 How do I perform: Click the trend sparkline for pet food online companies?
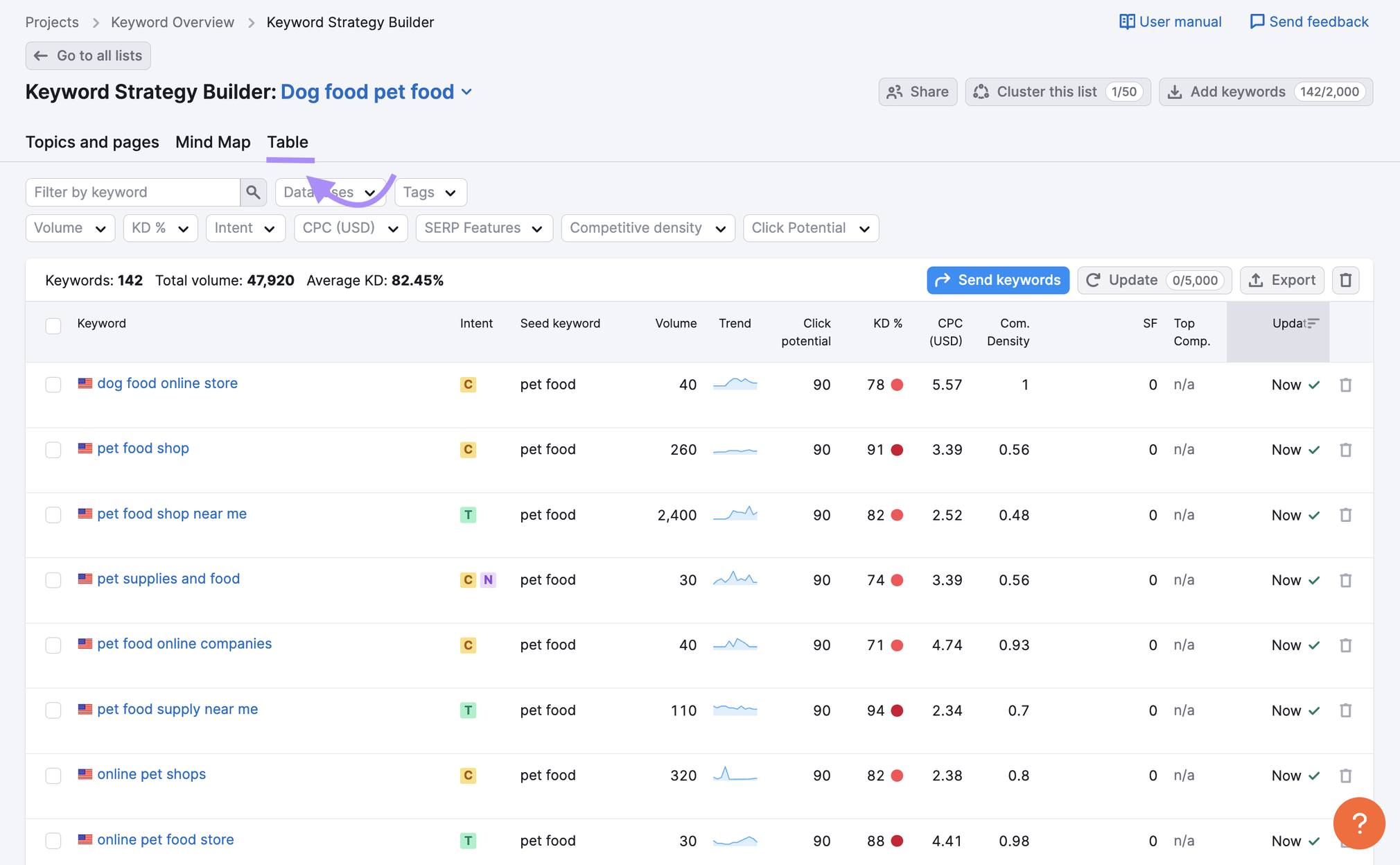[735, 644]
